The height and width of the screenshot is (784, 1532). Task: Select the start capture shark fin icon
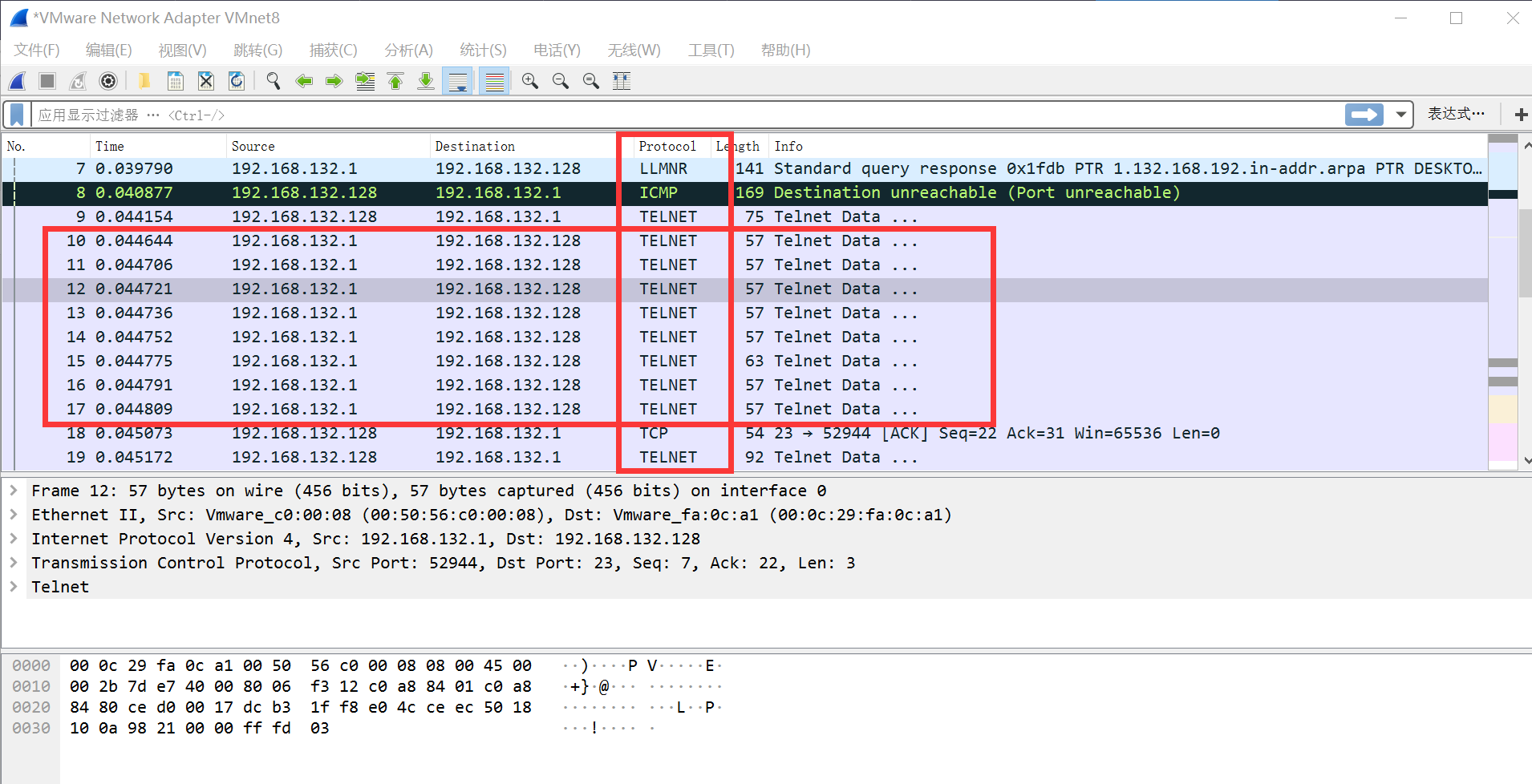(17, 80)
